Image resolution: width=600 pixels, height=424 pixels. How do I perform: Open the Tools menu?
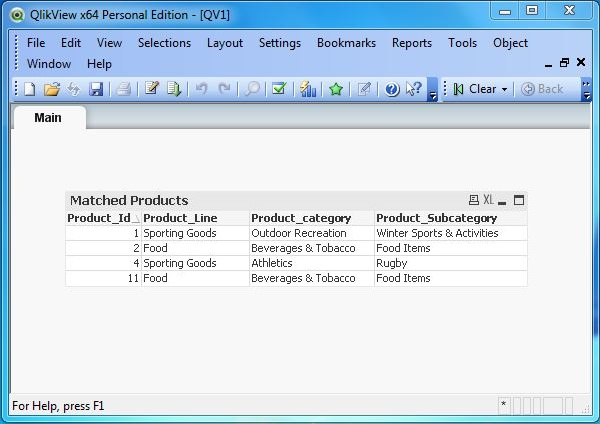[x=463, y=43]
